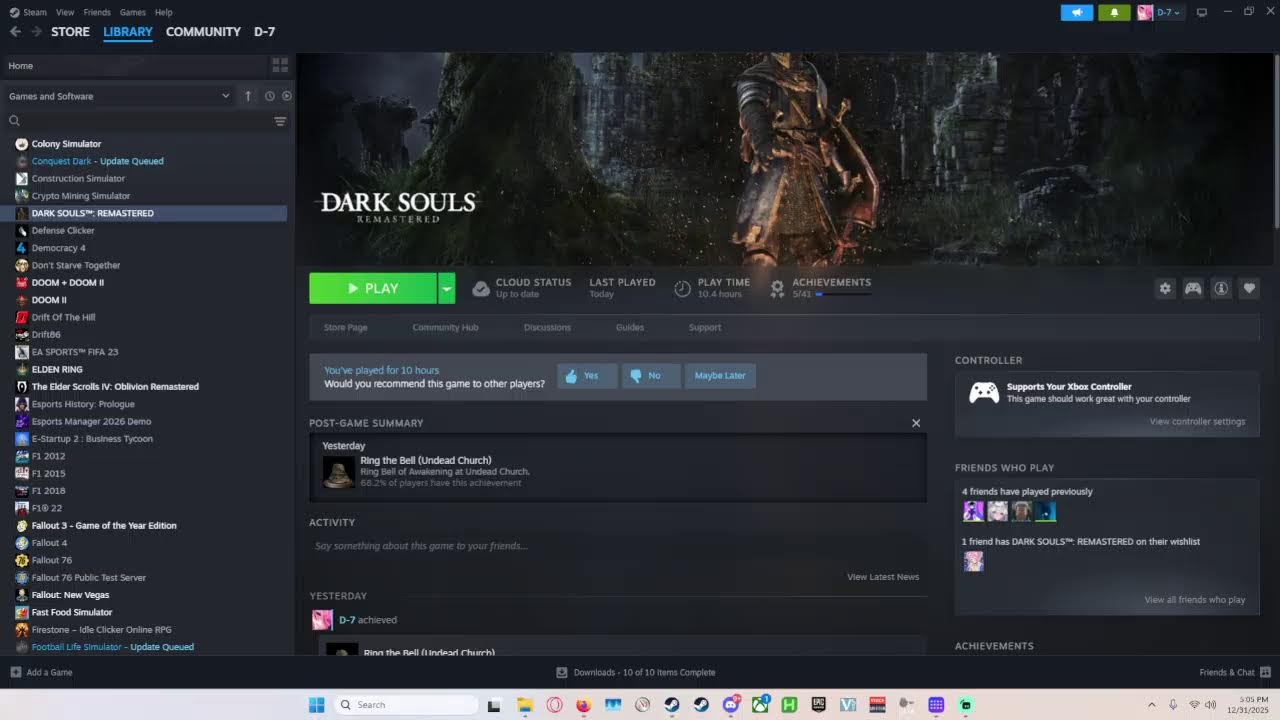The height and width of the screenshot is (720, 1280).
Task: Open the announcements megaphone button
Action: [x=1077, y=13]
